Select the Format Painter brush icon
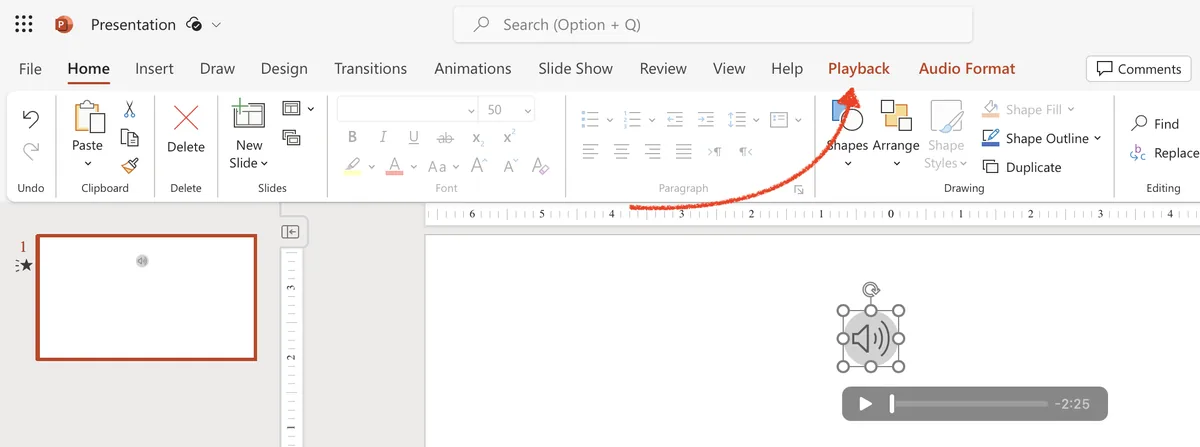The height and width of the screenshot is (447, 1200). (x=129, y=166)
